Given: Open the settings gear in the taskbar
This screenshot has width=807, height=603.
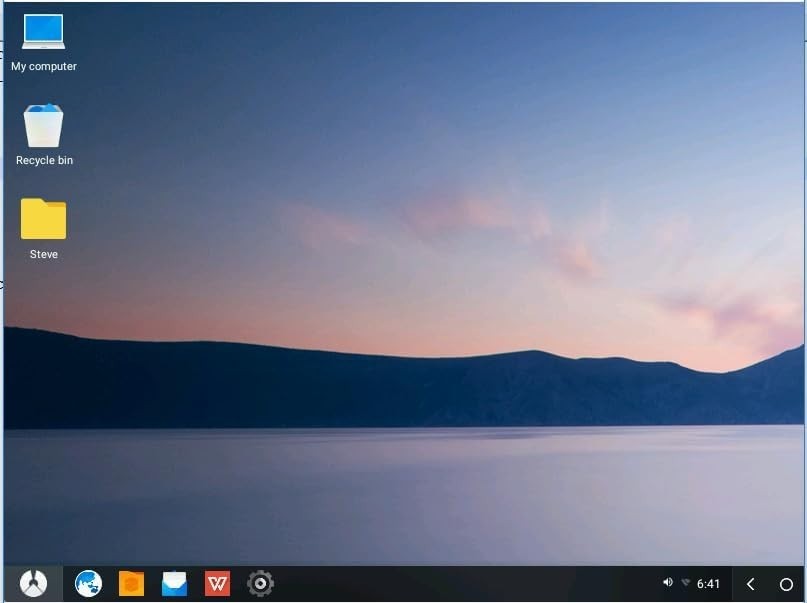Looking at the screenshot, I should (260, 583).
